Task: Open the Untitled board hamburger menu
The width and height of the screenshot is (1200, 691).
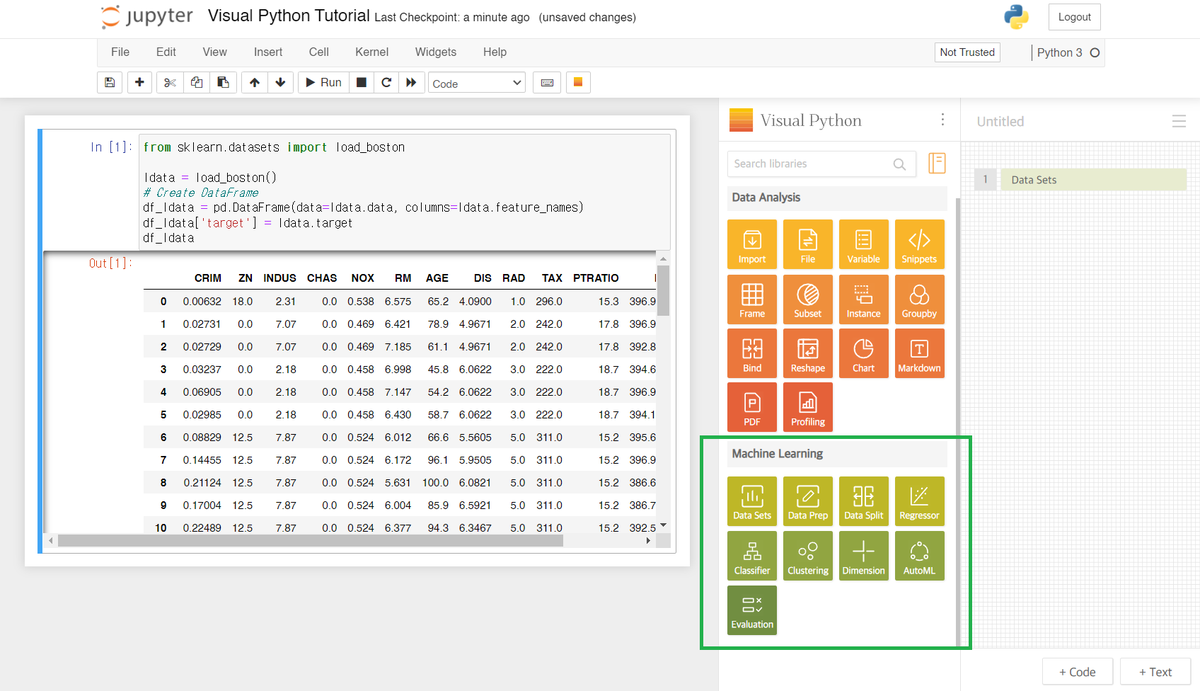Action: coord(1178,121)
